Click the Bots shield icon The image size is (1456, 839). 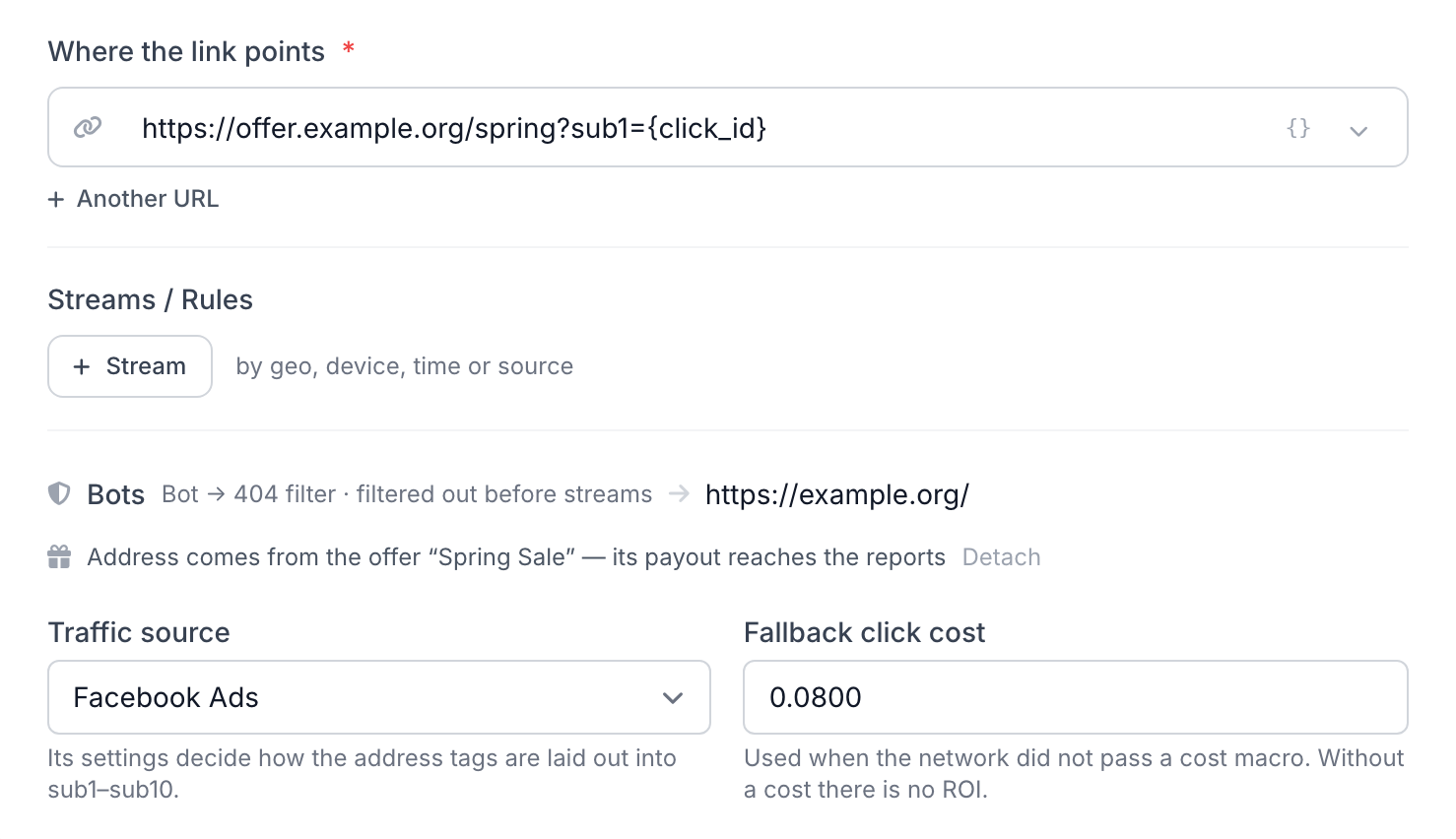(59, 493)
